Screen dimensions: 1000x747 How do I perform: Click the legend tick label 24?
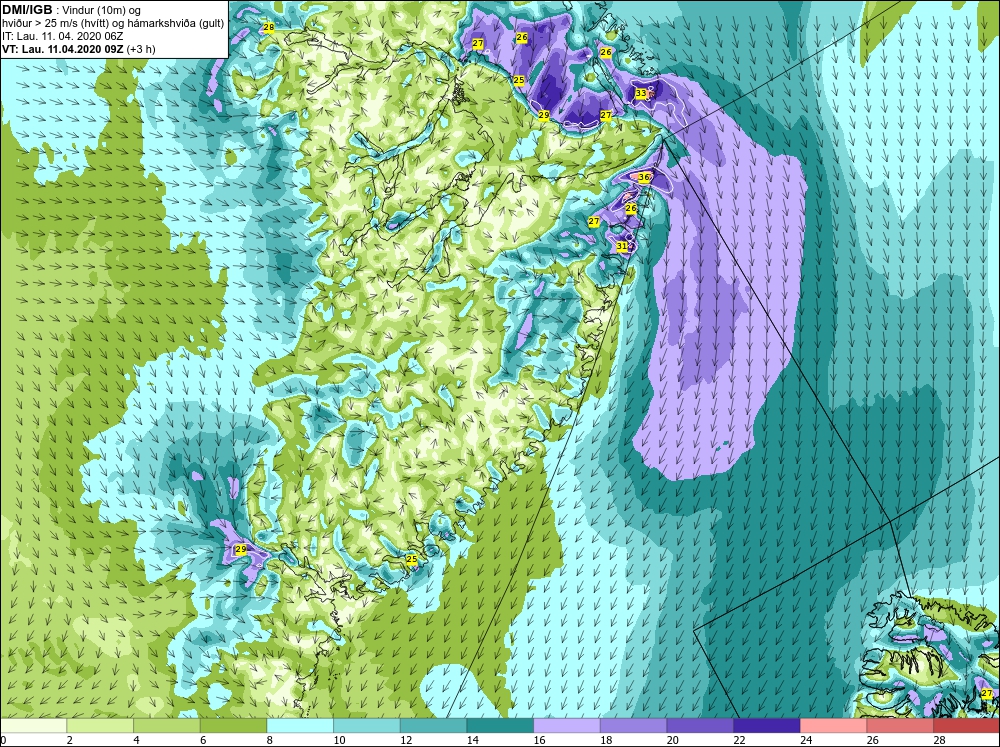pos(805,740)
